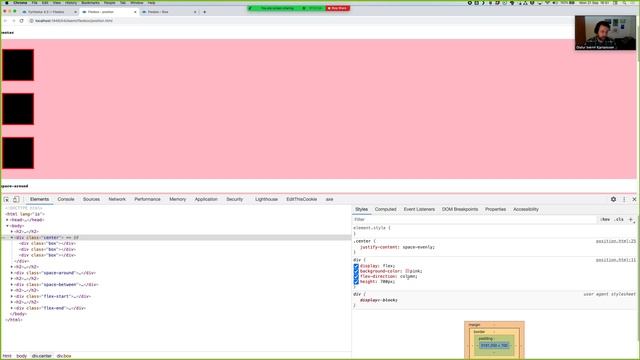Viewport: 640px width, 360px height.
Task: Open the Application tab
Action: [206, 199]
